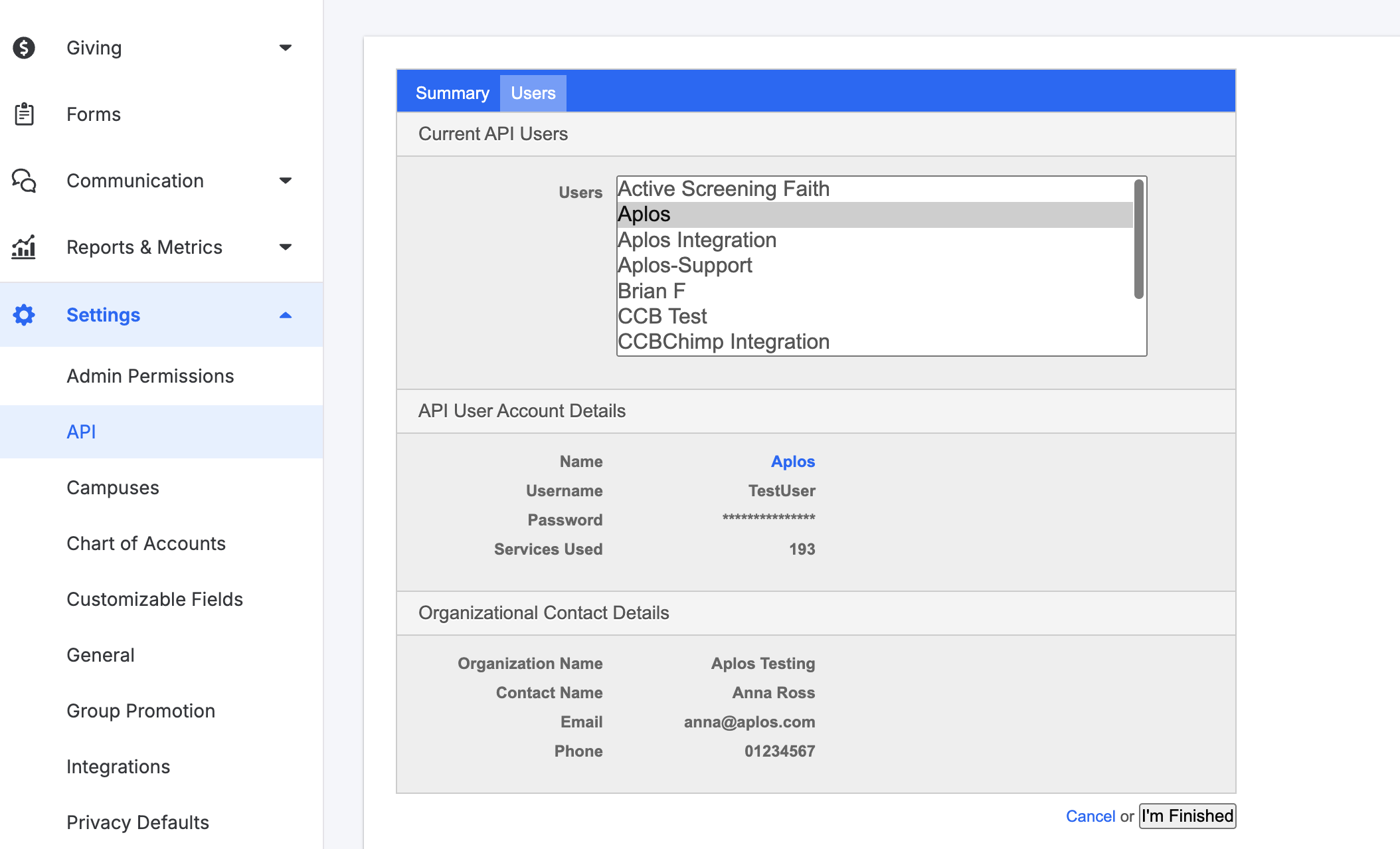This screenshot has width=1400, height=849.
Task: Switch to the Summary tab
Action: [452, 93]
